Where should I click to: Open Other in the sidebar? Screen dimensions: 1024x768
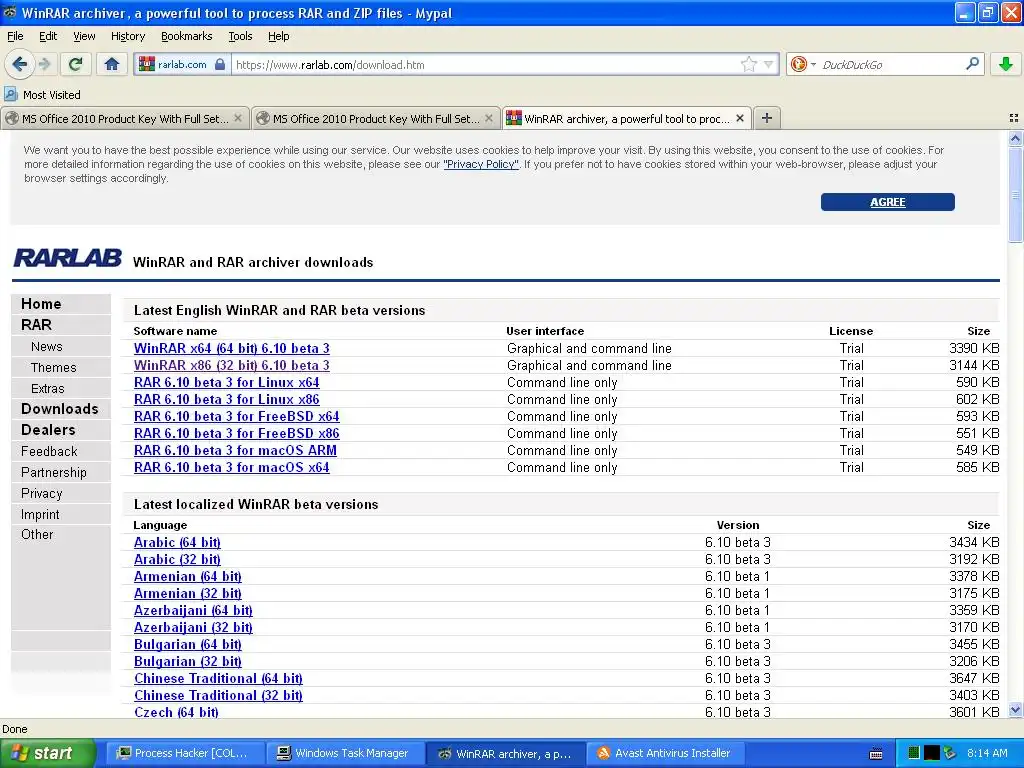(x=37, y=534)
